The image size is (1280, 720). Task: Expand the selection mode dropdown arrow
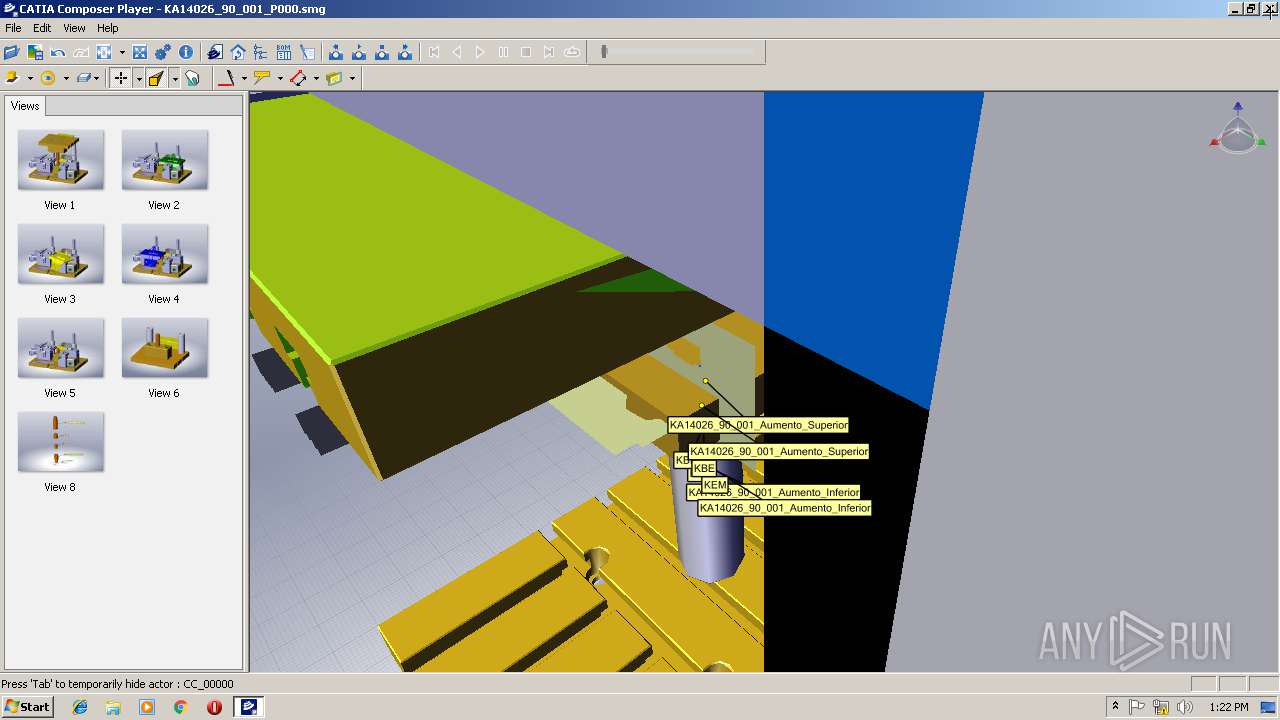tap(174, 78)
